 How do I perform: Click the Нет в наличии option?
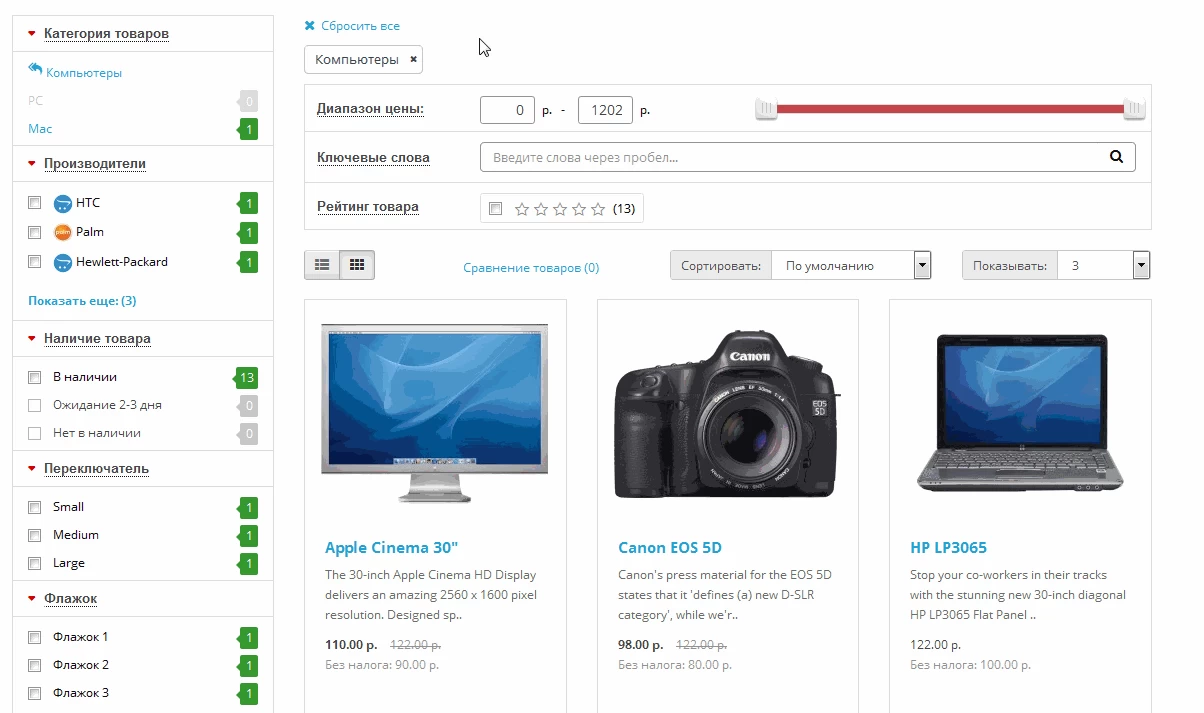(x=97, y=433)
